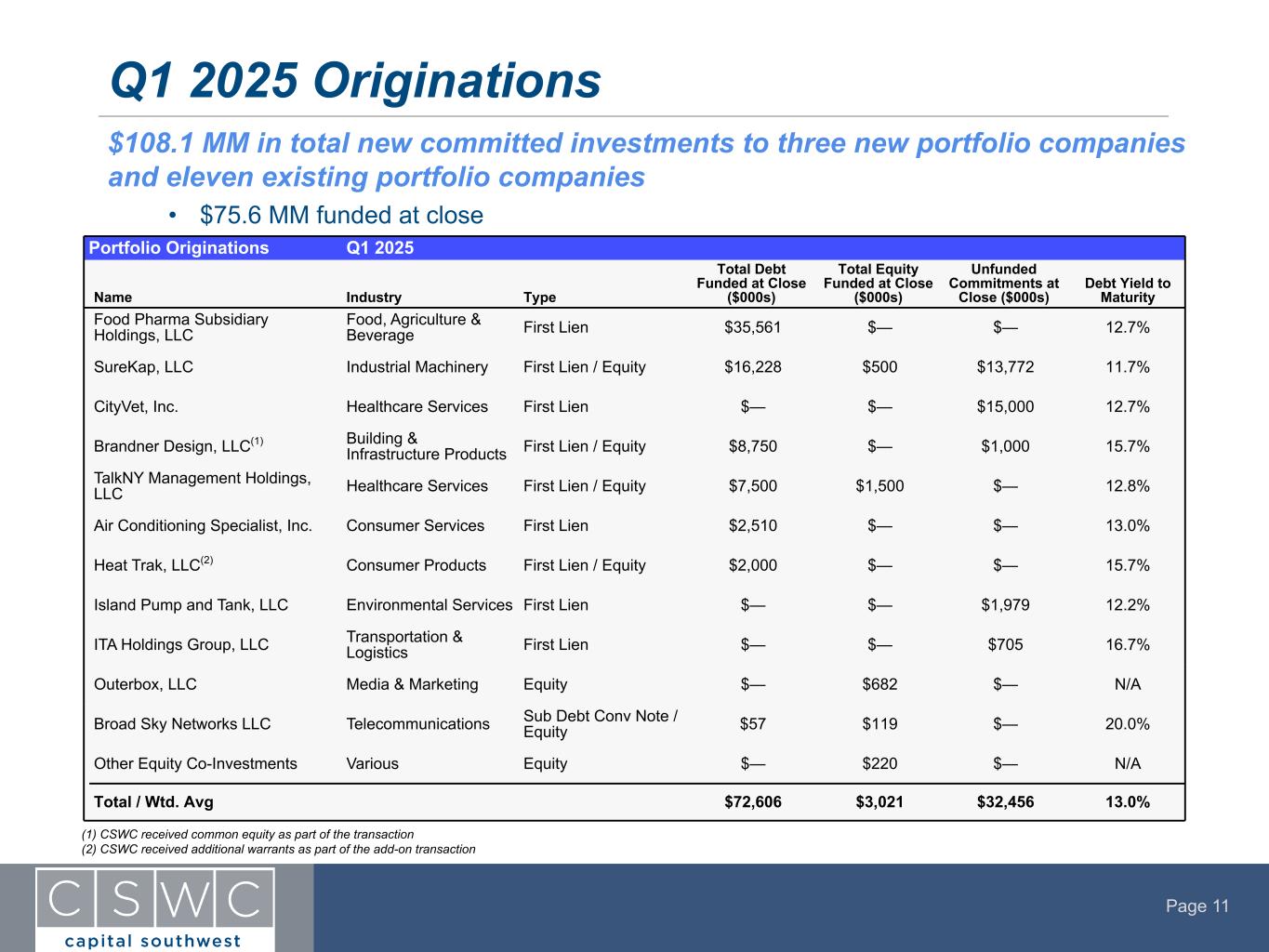Select the $72,606 total debt value
The image size is (1269, 952).
[x=752, y=802]
